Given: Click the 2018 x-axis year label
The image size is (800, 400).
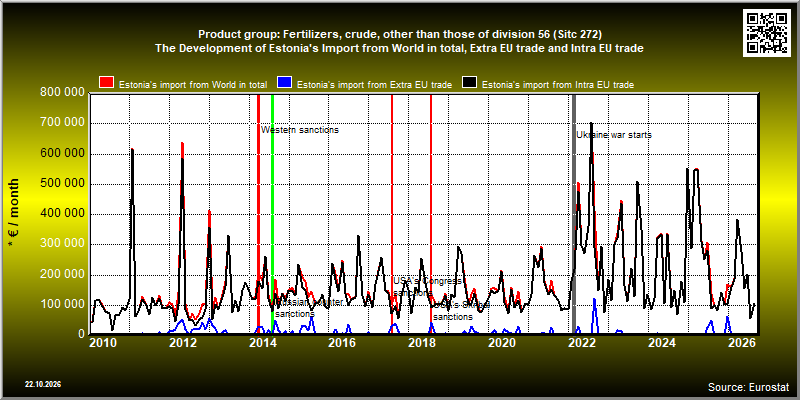Looking at the screenshot, I should 422,343.
